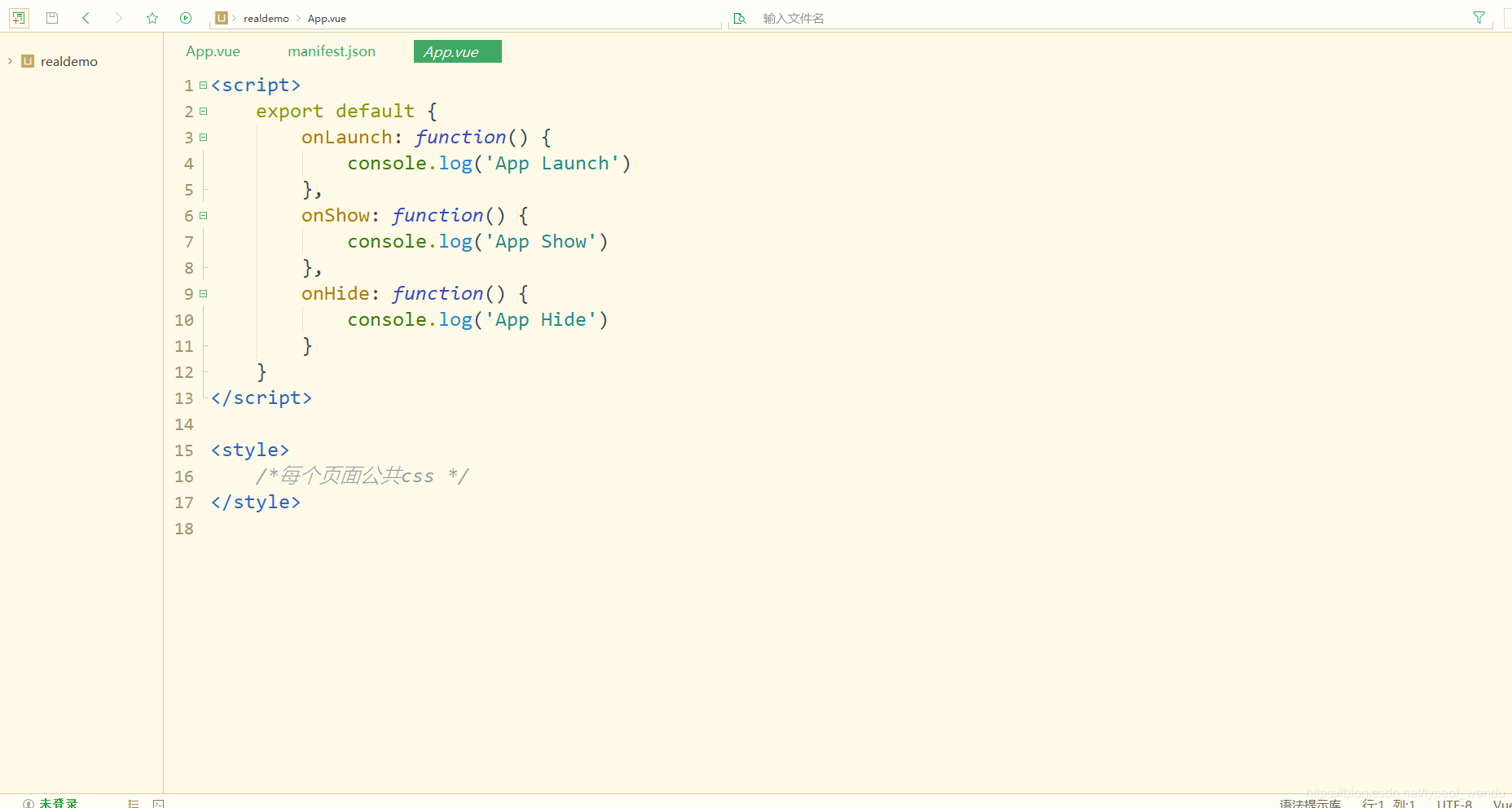Click the save file icon
Viewport: 1512px width, 808px height.
click(52, 18)
